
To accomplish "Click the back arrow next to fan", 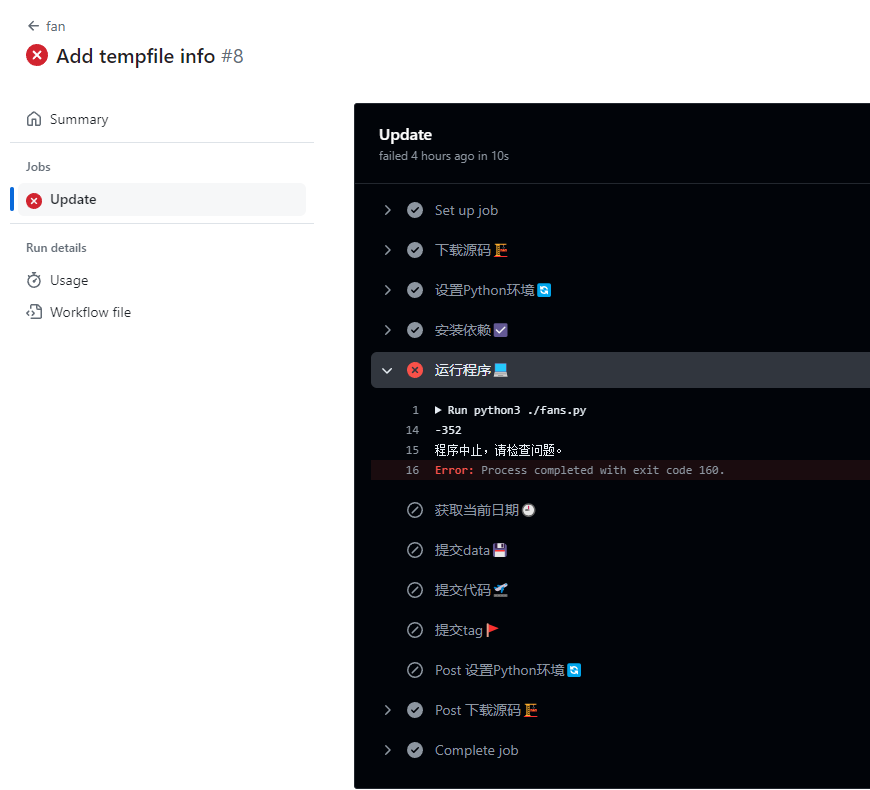I will (33, 26).
